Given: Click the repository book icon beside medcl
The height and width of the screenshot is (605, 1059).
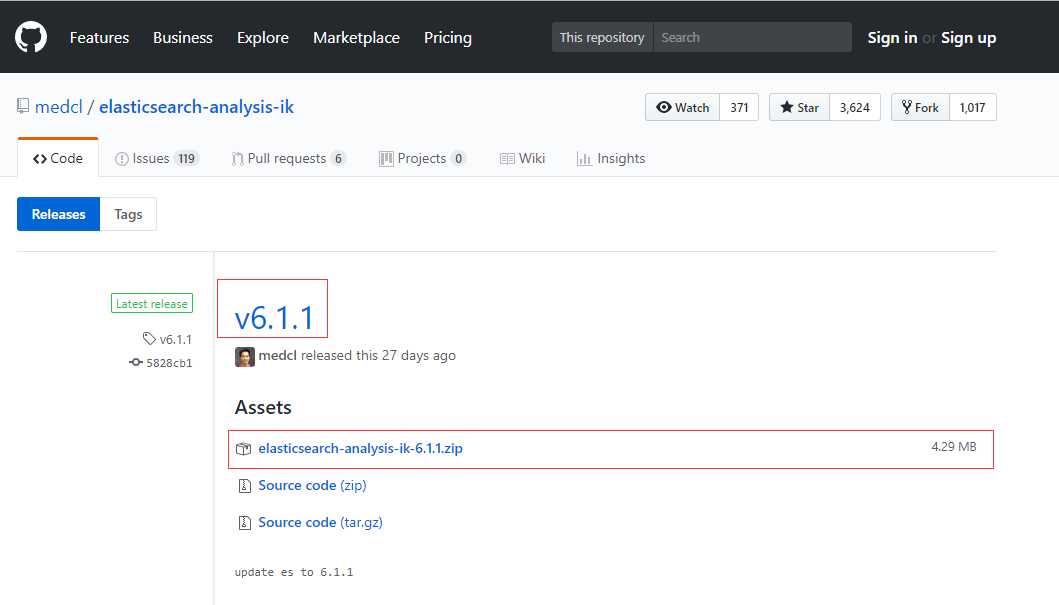Looking at the screenshot, I should tap(23, 107).
